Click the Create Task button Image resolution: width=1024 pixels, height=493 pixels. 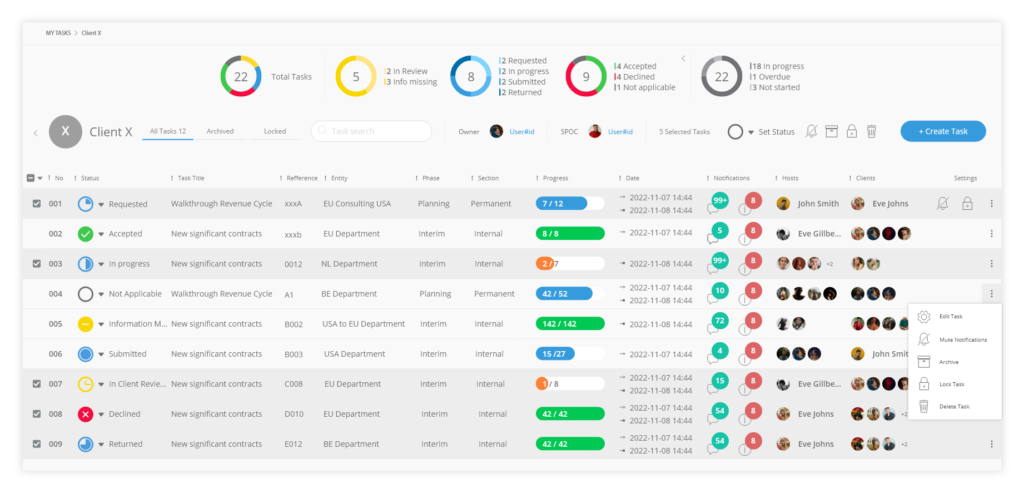click(943, 131)
